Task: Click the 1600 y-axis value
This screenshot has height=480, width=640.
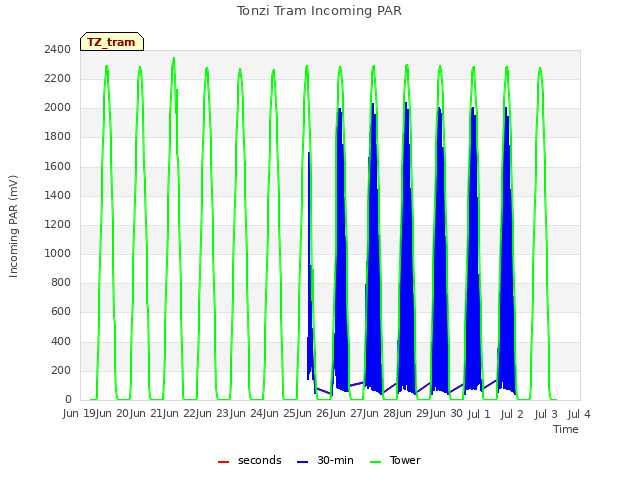Action: [x=58, y=167]
